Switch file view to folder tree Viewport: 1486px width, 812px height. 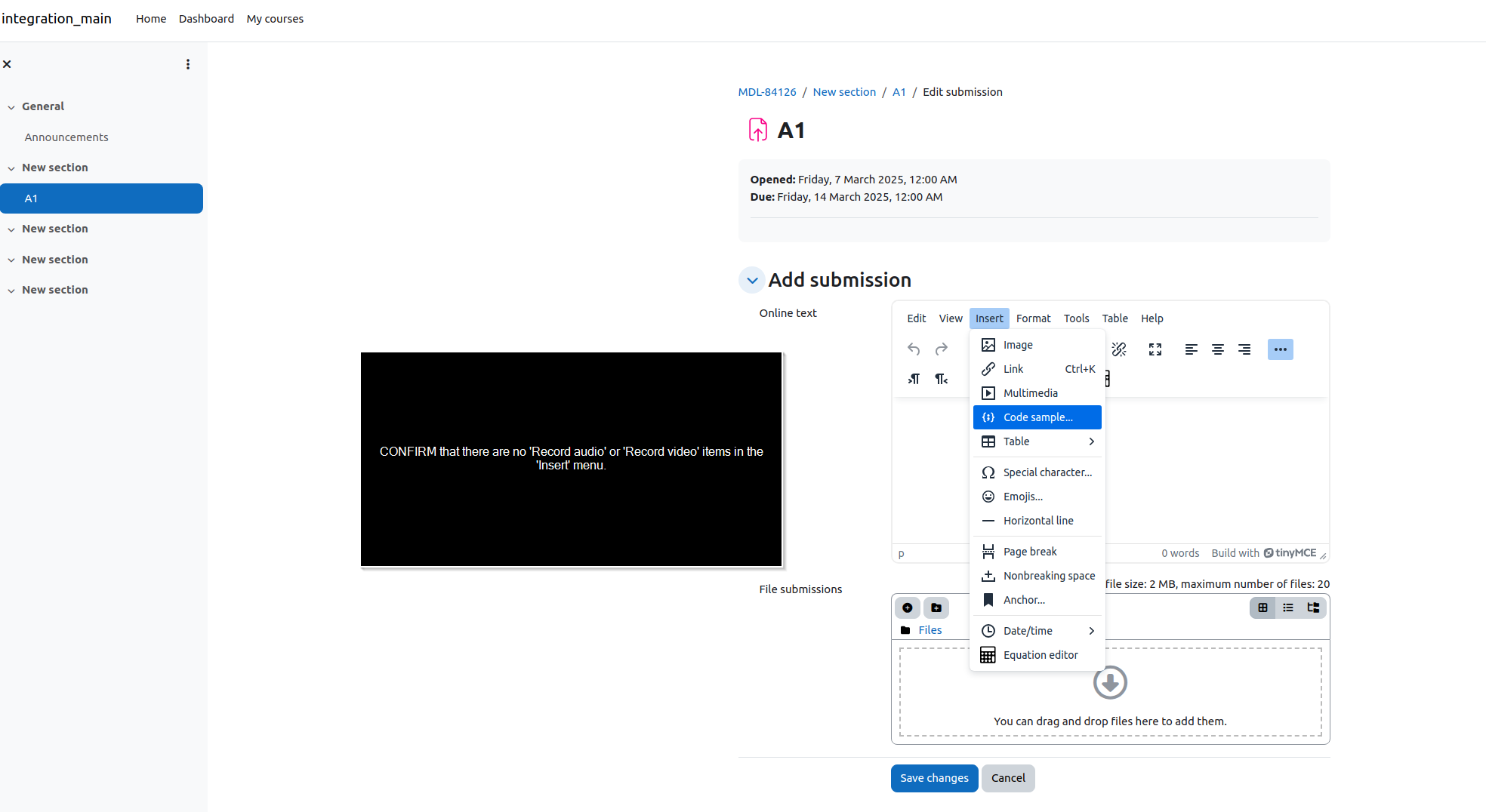tap(1314, 607)
